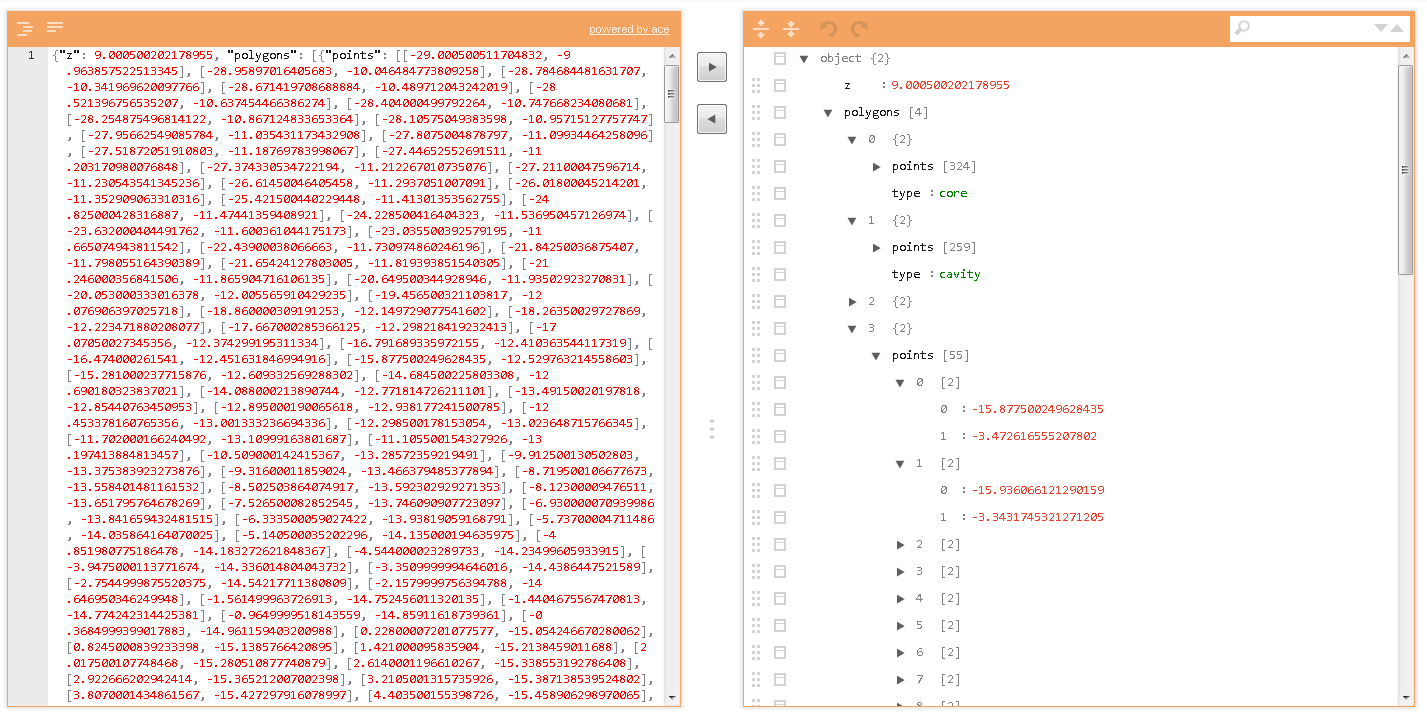The height and width of the screenshot is (714, 1427).
Task: Open action menu for points [55] row
Action: [780, 355]
